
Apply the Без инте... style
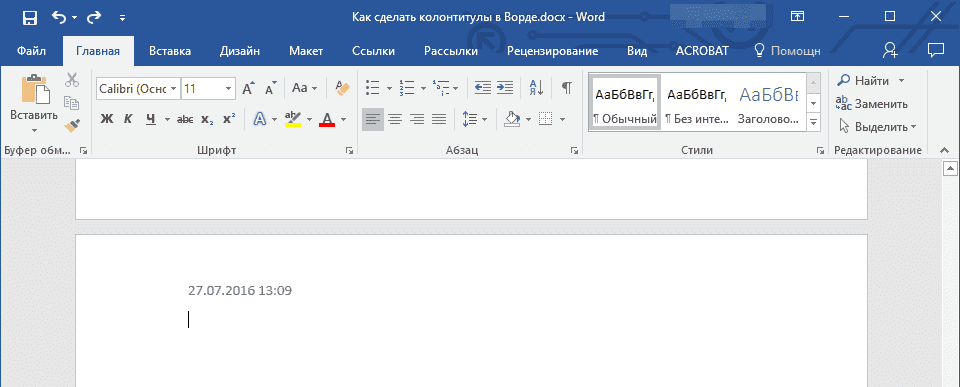697,103
